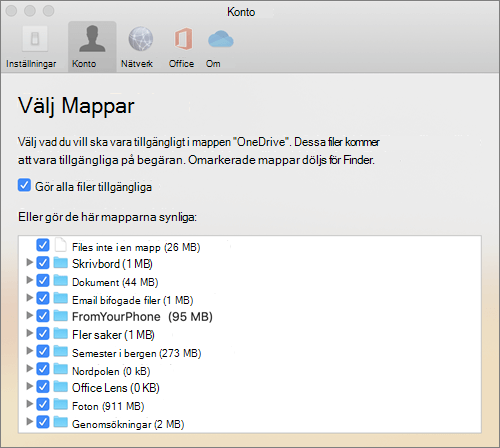Click the Skrivbord folder icon

tap(61, 263)
